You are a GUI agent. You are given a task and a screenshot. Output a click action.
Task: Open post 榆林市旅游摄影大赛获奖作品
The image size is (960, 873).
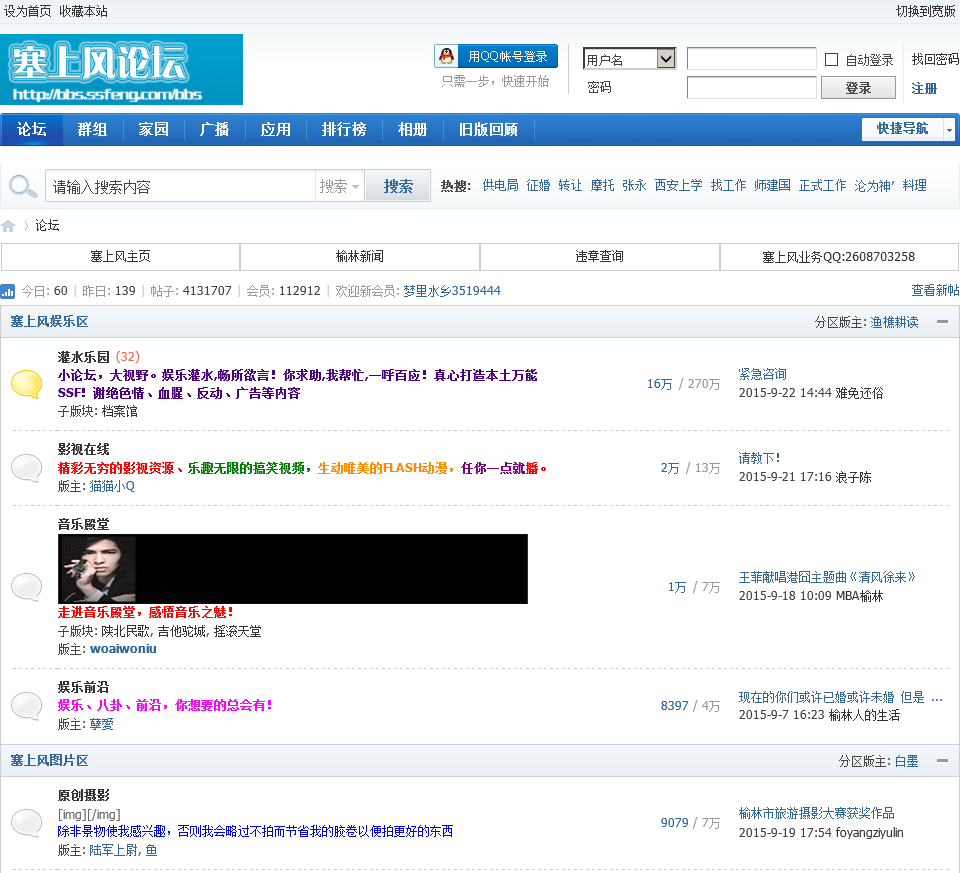(817, 813)
